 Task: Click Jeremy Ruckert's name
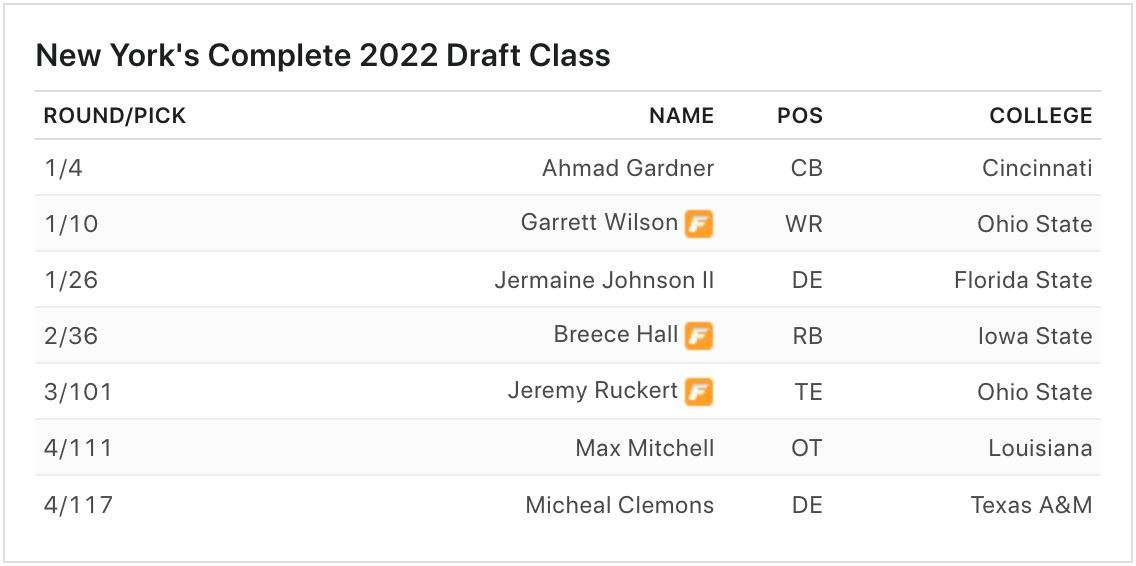pos(593,391)
